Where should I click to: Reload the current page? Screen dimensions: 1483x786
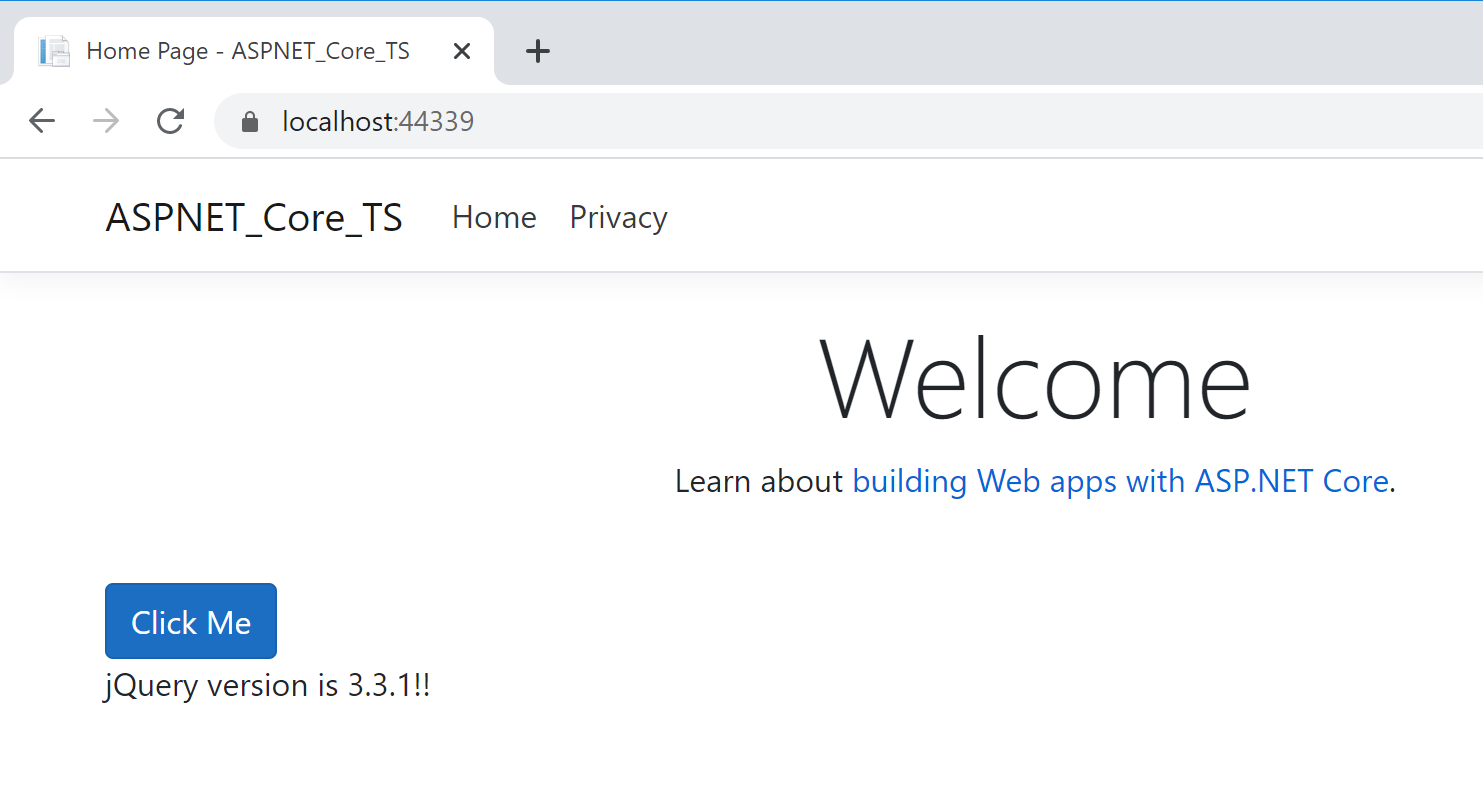coord(170,120)
